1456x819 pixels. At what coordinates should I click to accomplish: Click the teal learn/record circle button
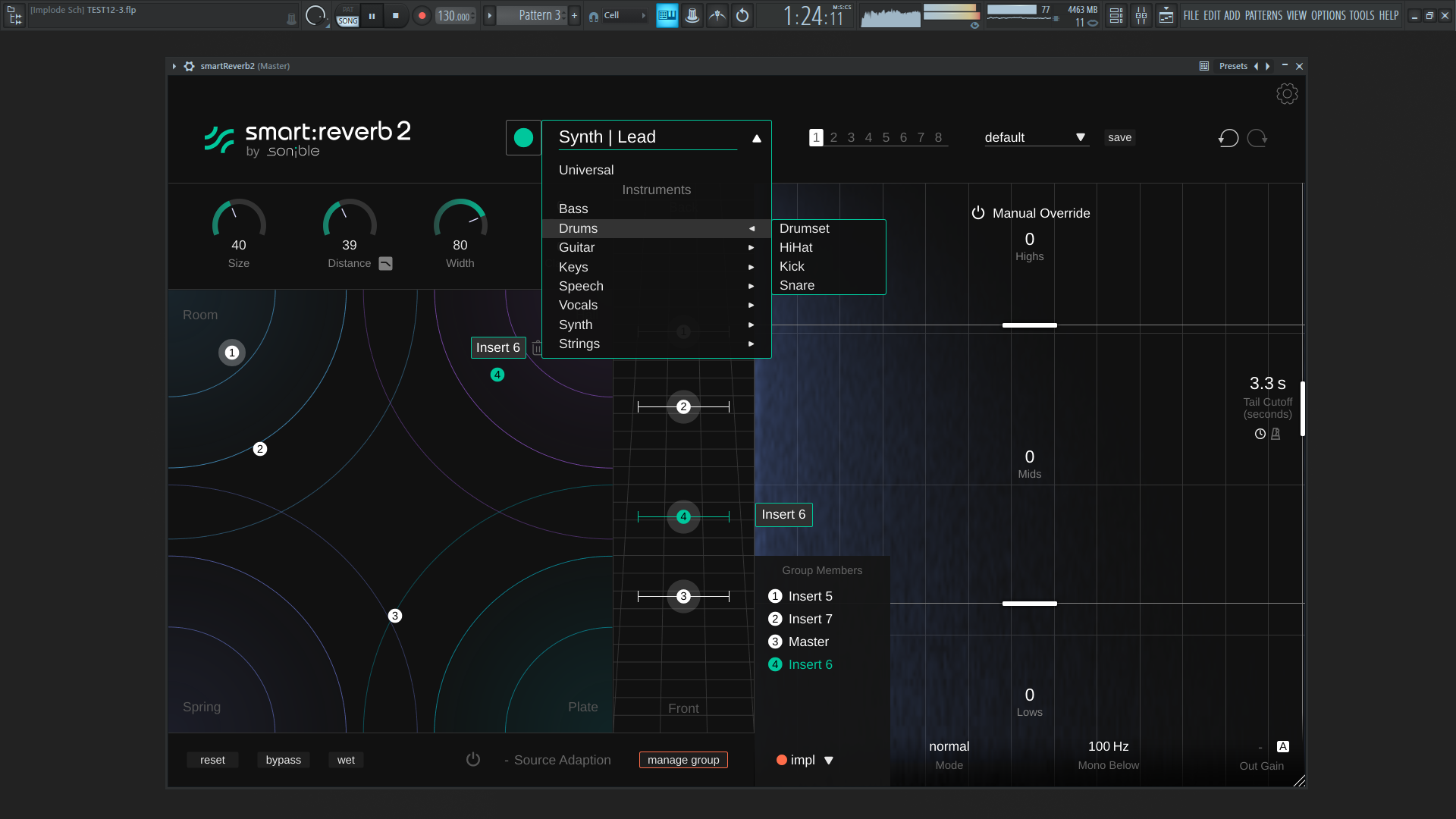tap(523, 138)
